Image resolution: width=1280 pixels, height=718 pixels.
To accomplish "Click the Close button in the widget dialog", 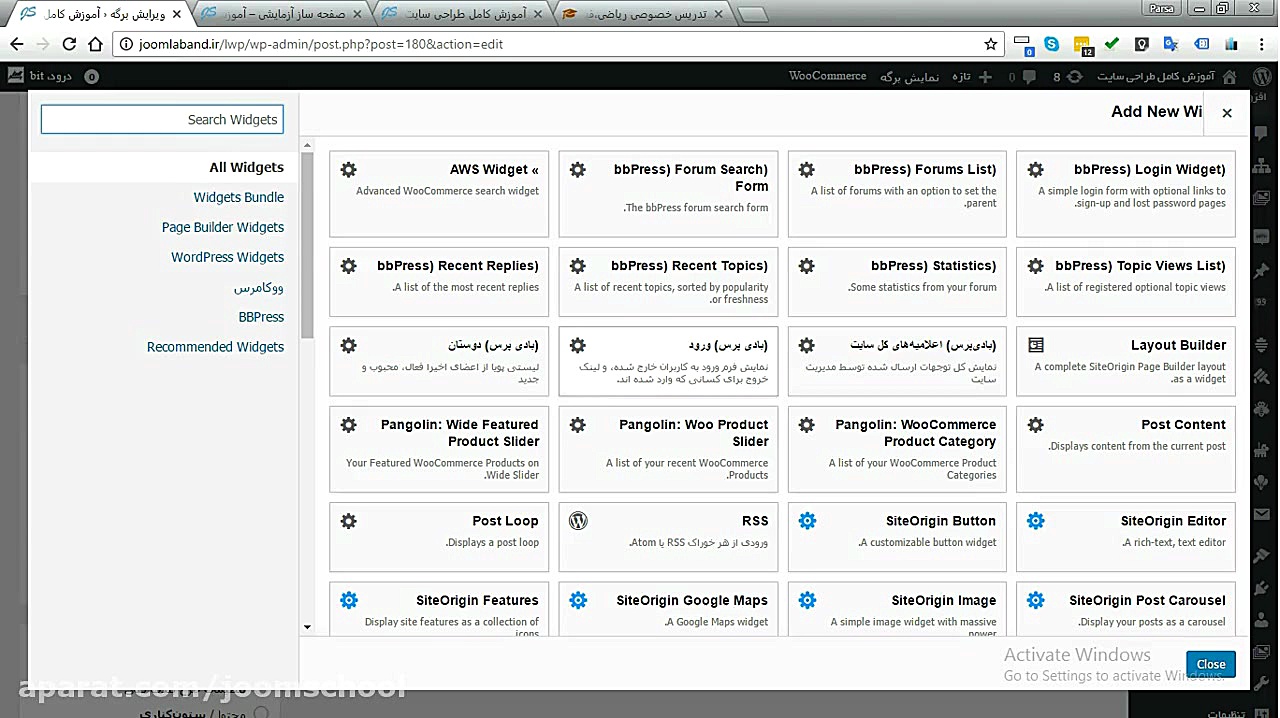I will pyautogui.click(x=1211, y=664).
